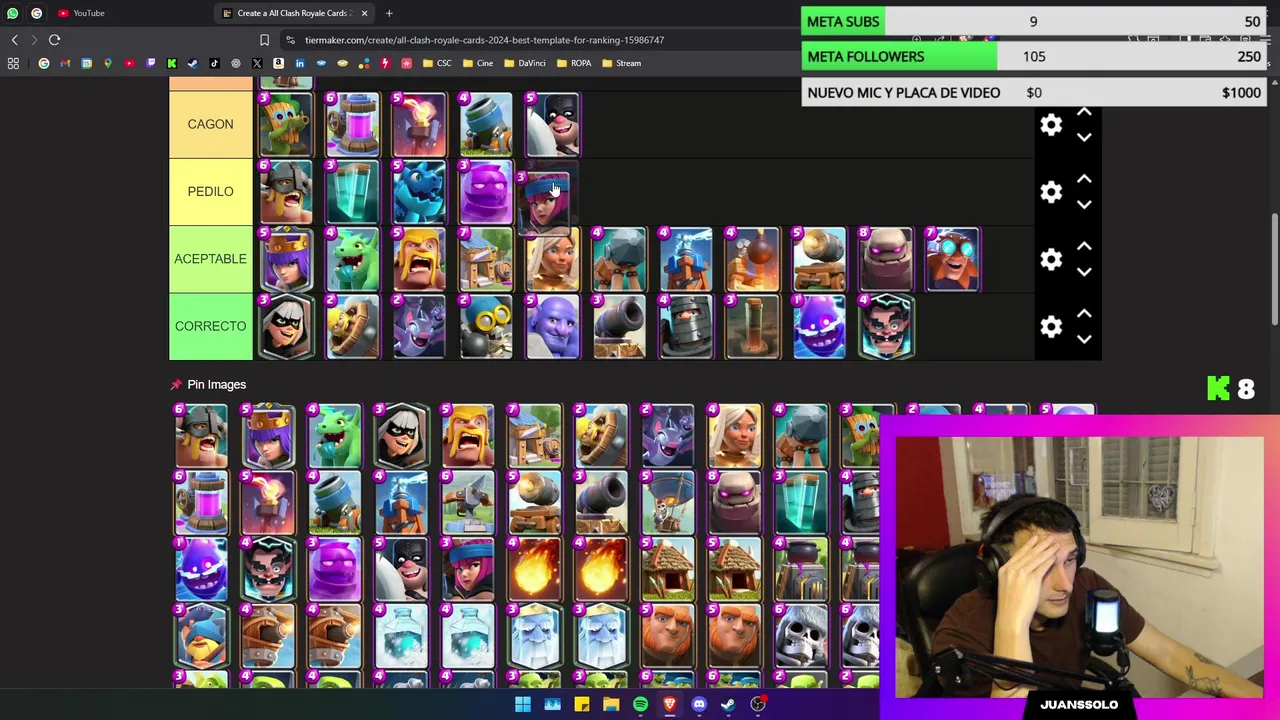The width and height of the screenshot is (1280, 720).
Task: Select Archer Queen card in the ACEPTABLE row
Action: tap(285, 259)
